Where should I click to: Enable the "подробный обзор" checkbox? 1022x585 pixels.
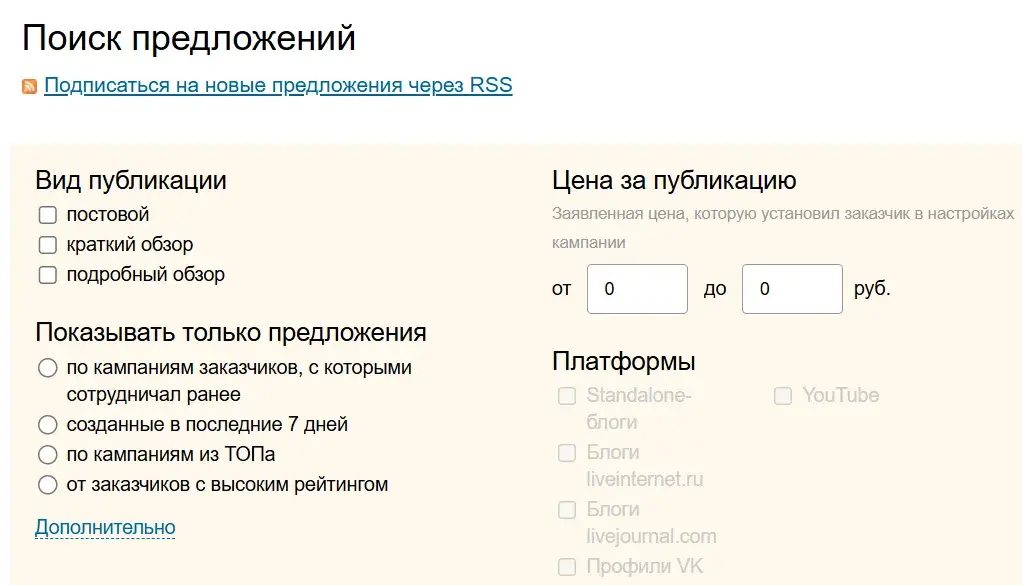click(48, 274)
